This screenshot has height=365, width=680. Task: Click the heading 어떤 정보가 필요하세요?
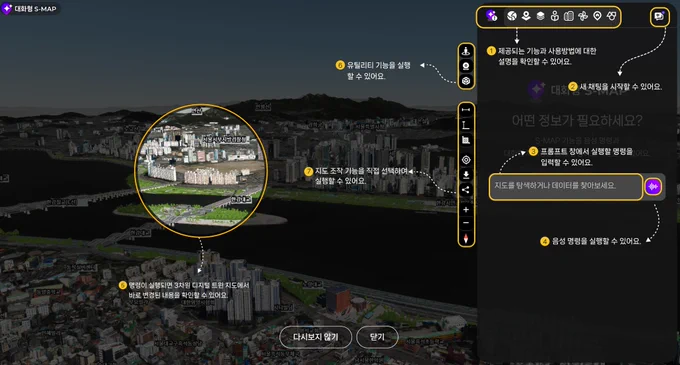pos(577,120)
